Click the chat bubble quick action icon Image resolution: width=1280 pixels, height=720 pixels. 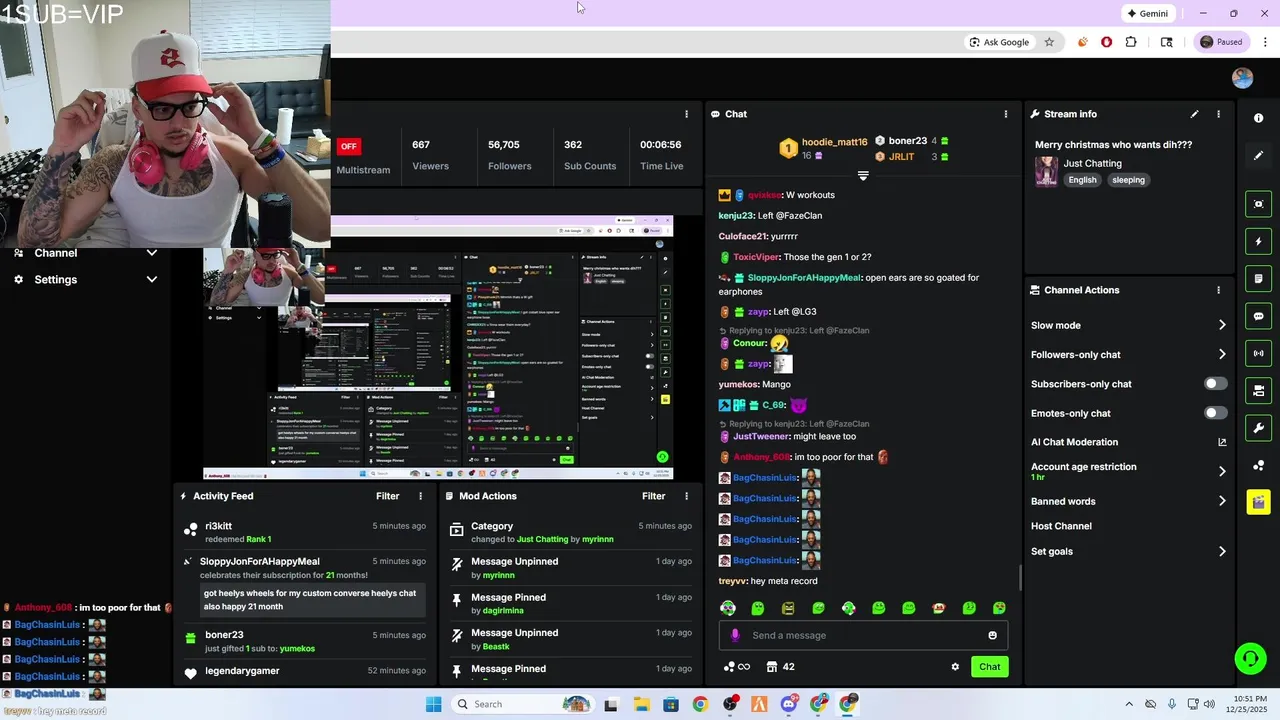[1258, 316]
